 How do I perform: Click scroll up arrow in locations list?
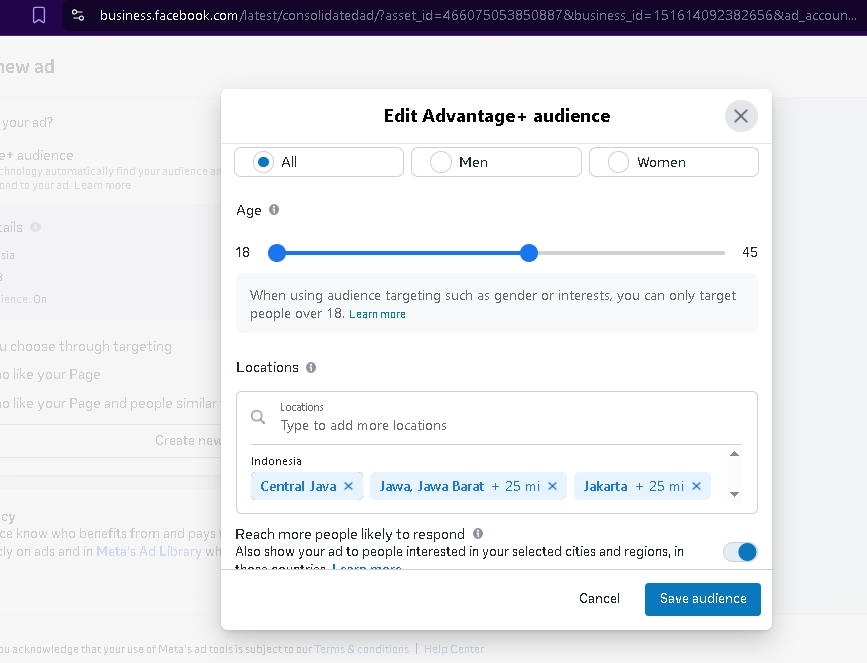click(734, 453)
